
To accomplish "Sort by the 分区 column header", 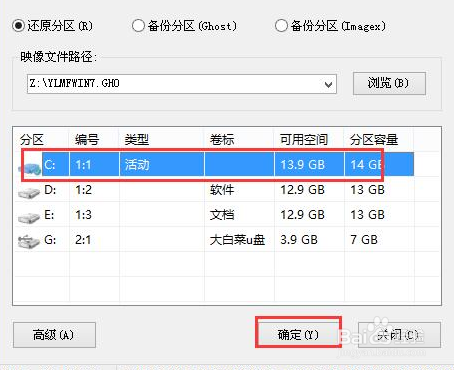I will 32,139.
